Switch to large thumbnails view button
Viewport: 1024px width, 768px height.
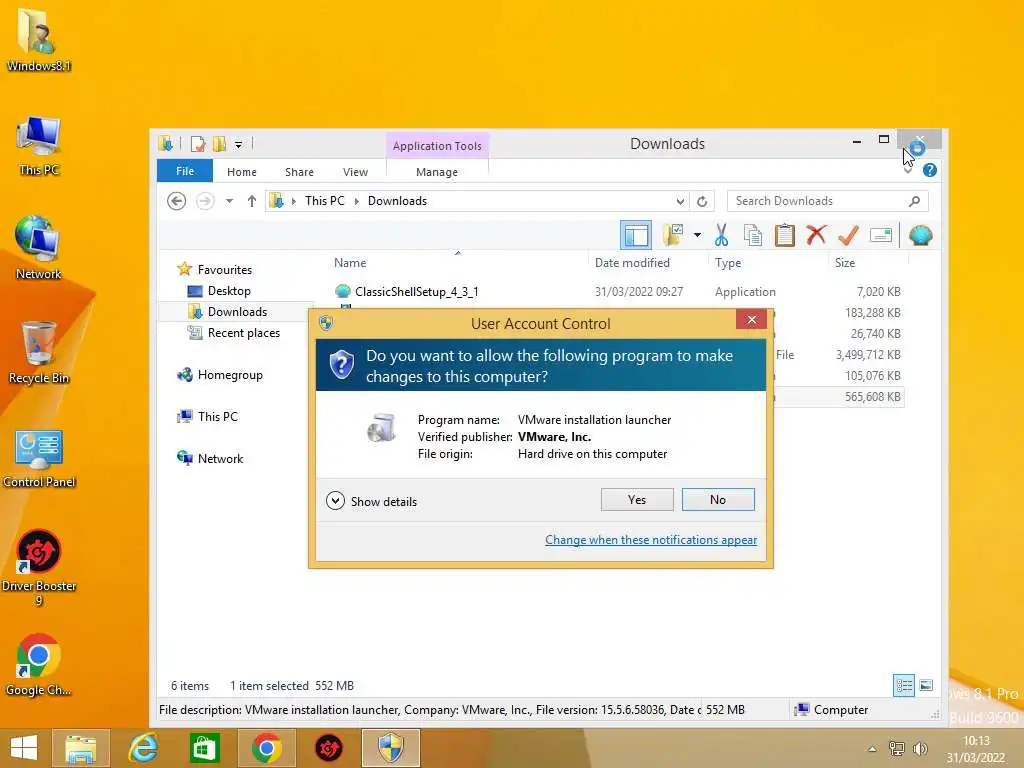926,686
